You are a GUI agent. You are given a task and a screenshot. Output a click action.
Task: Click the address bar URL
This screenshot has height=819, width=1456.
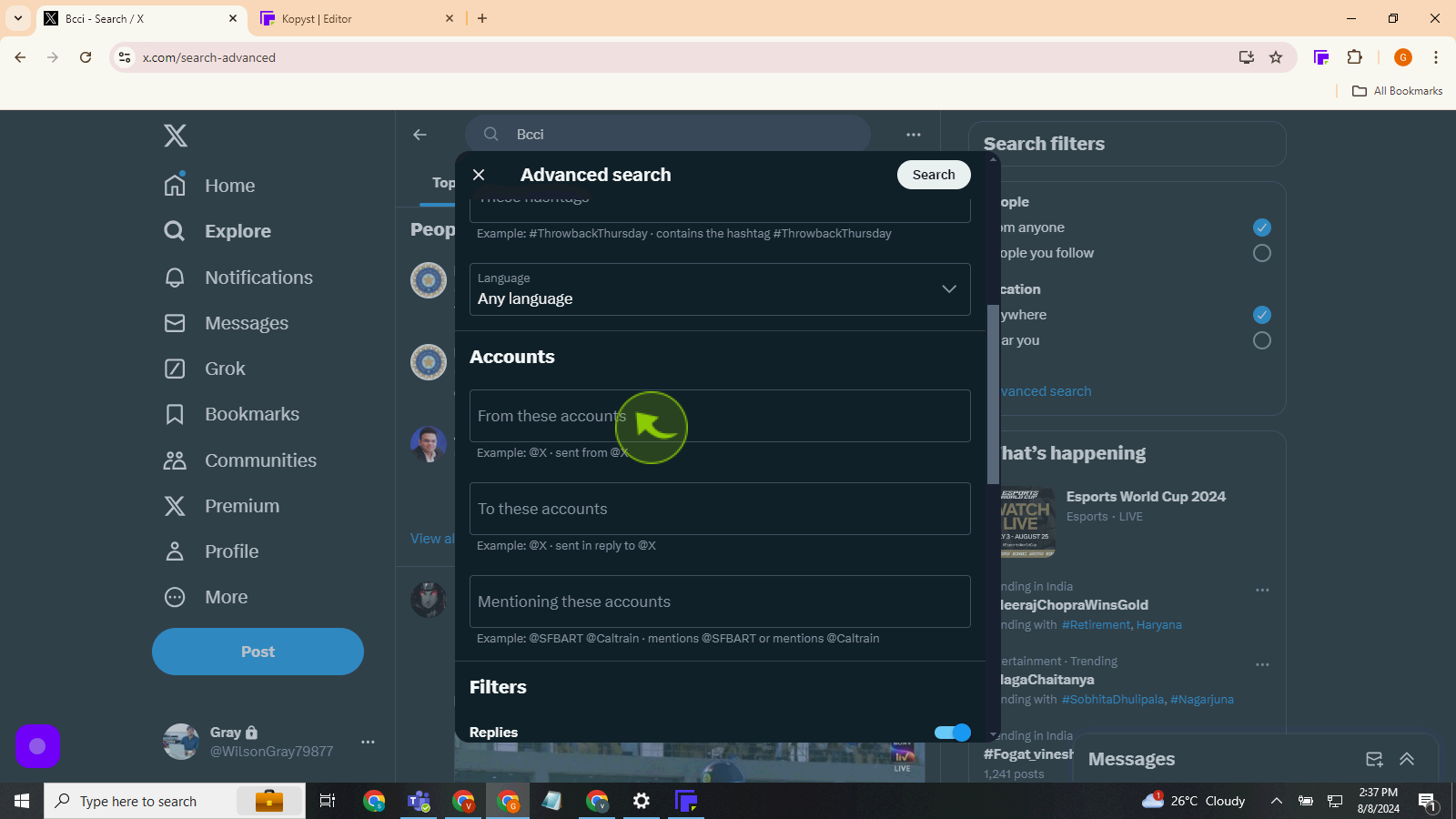[x=209, y=57]
